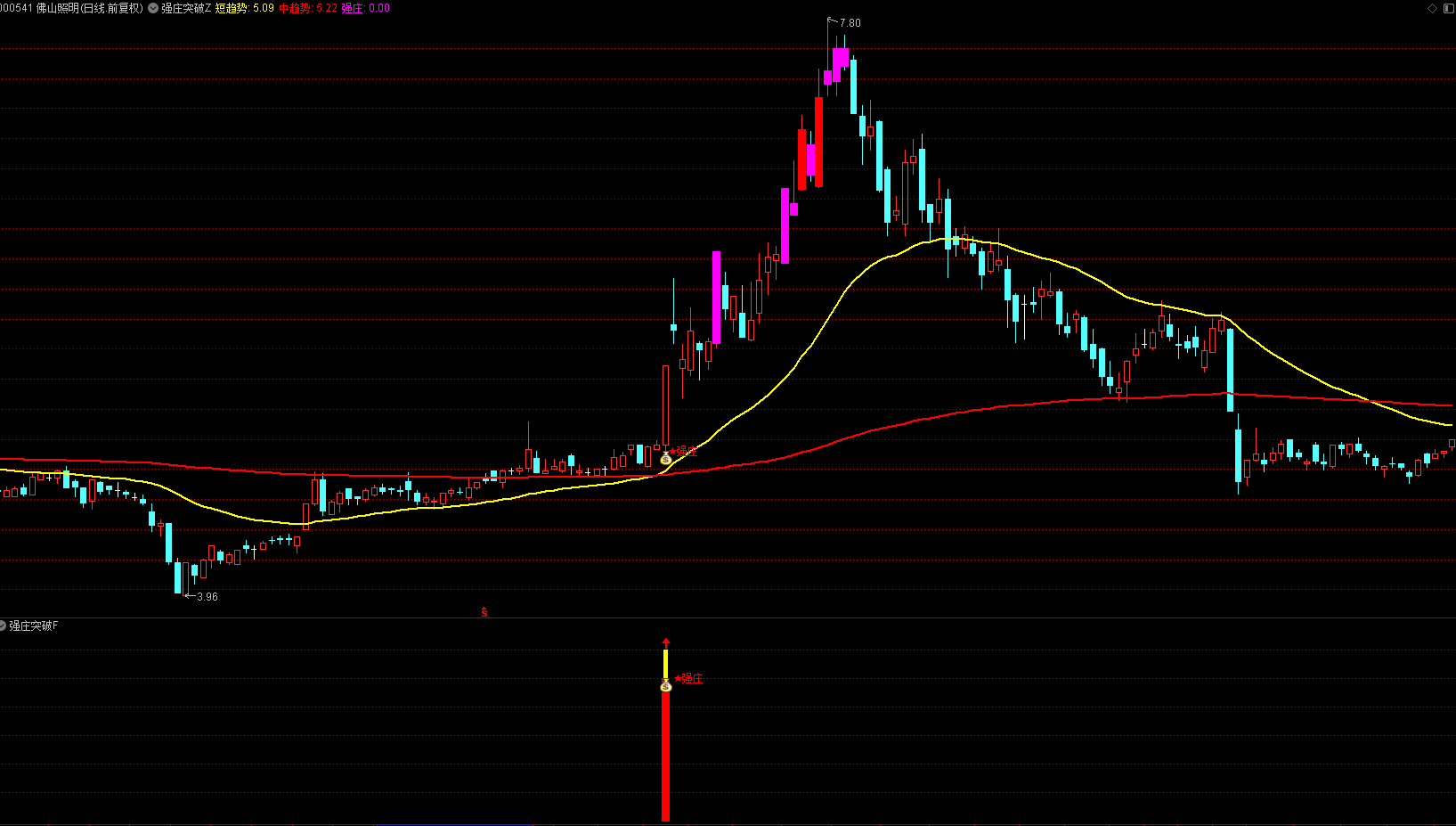Click the money bag signal on the main chart
The image size is (1456, 826).
[x=665, y=458]
